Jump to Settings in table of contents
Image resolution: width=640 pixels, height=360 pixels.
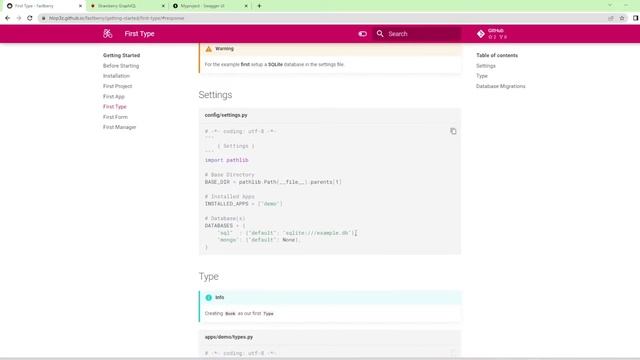coord(486,66)
